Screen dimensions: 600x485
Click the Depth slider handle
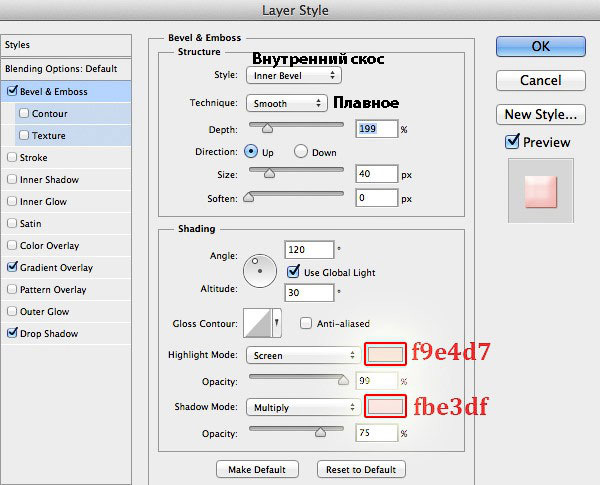pos(267,128)
